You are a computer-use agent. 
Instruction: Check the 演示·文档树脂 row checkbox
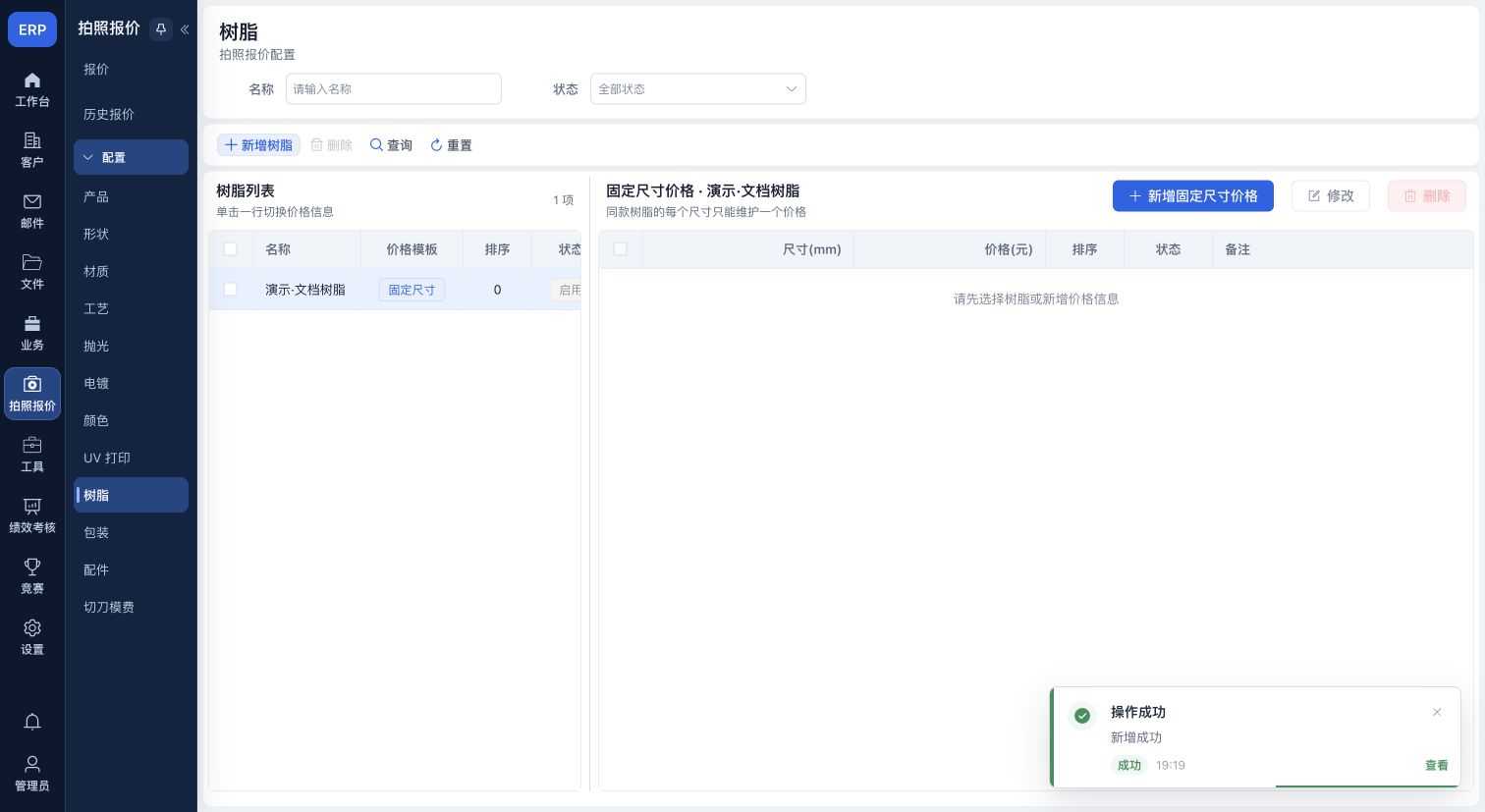click(x=231, y=290)
